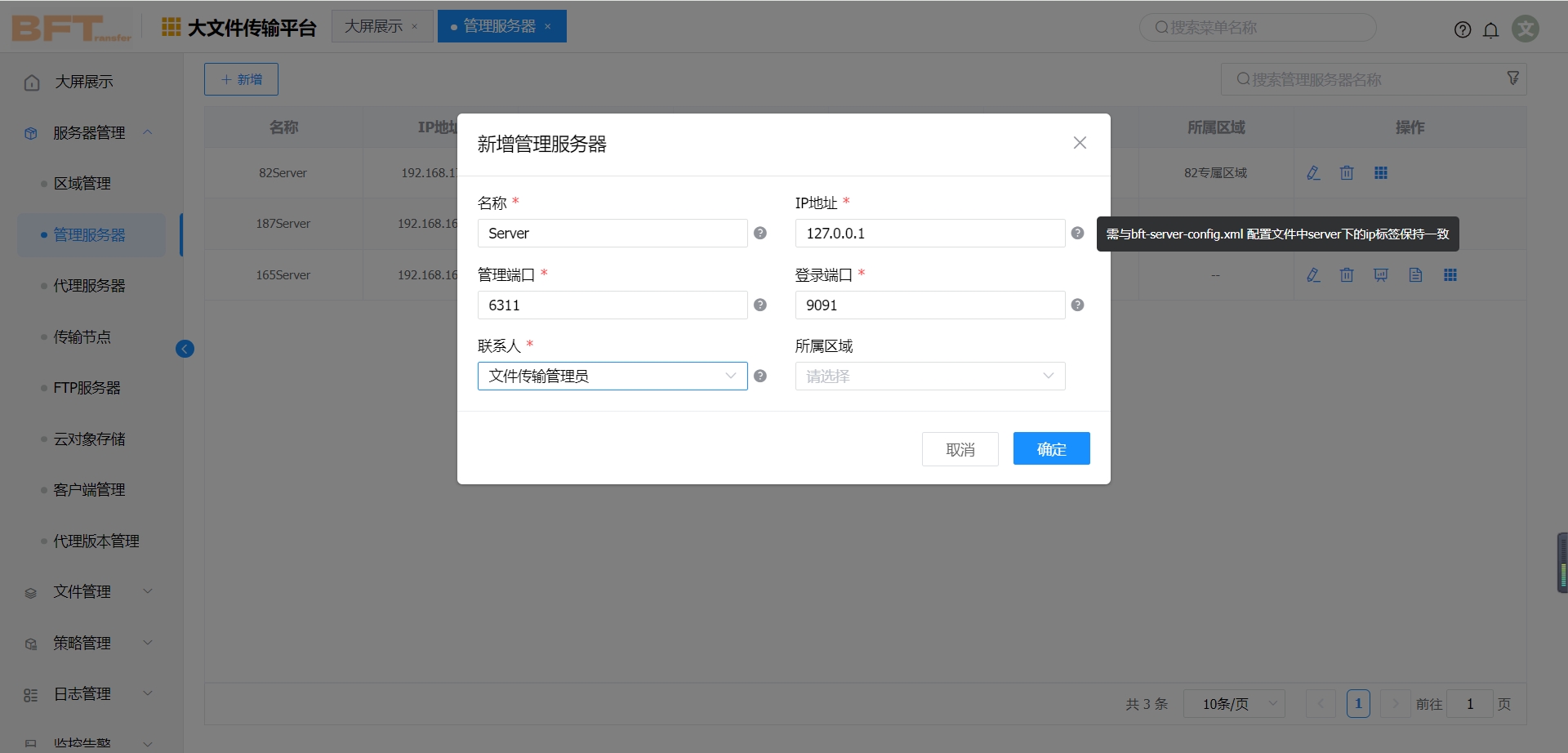This screenshot has width=1568, height=753.
Task: Click help icon beside 登录端口 field
Action: (1077, 305)
